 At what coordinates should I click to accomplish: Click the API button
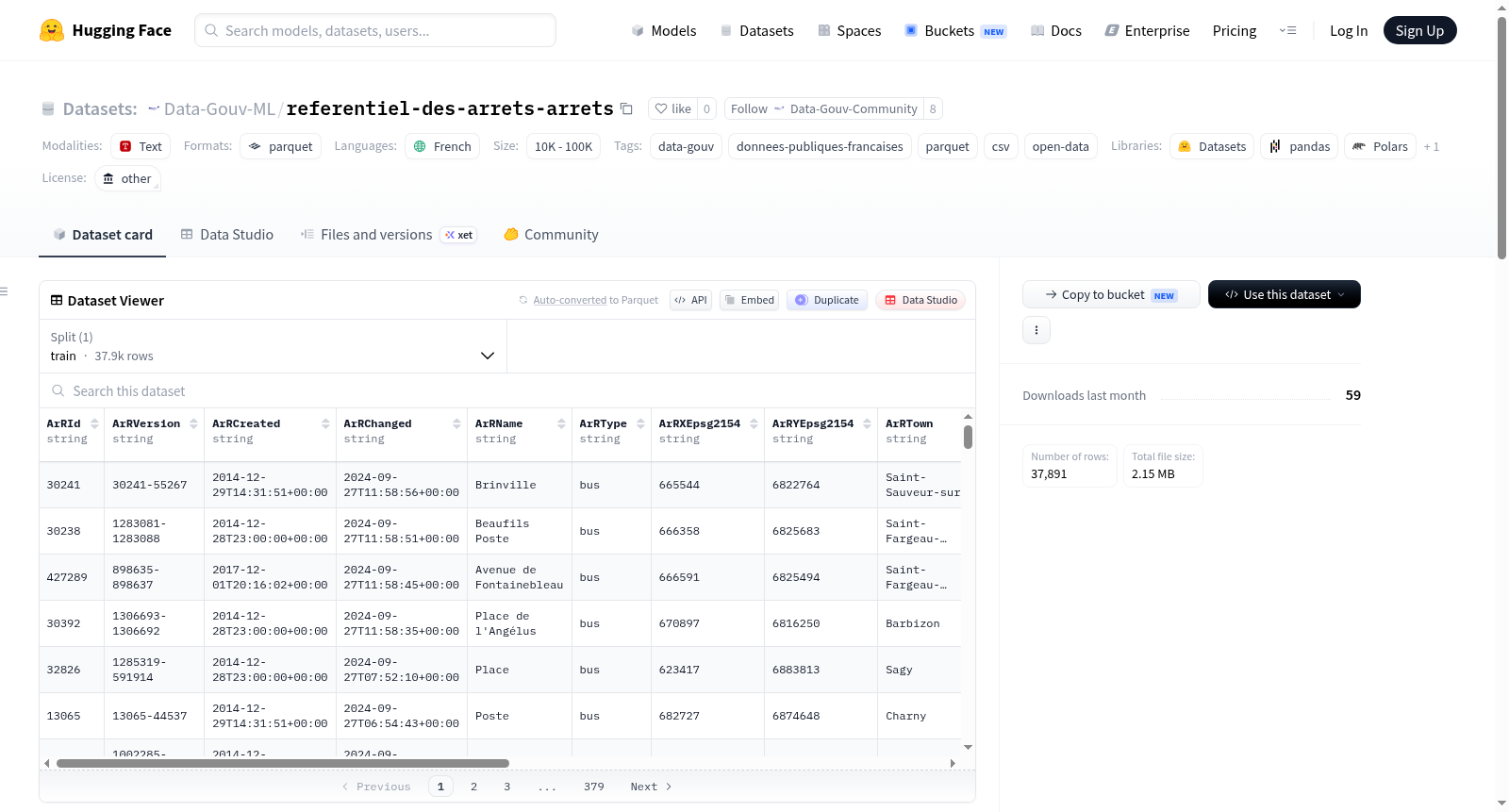tap(690, 300)
